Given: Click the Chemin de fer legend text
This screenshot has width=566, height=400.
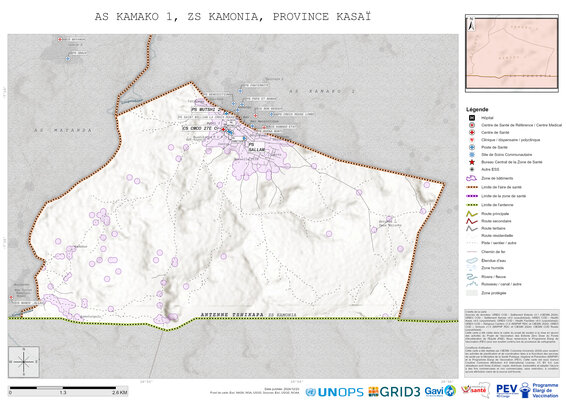Looking at the screenshot, I should [x=493, y=252].
